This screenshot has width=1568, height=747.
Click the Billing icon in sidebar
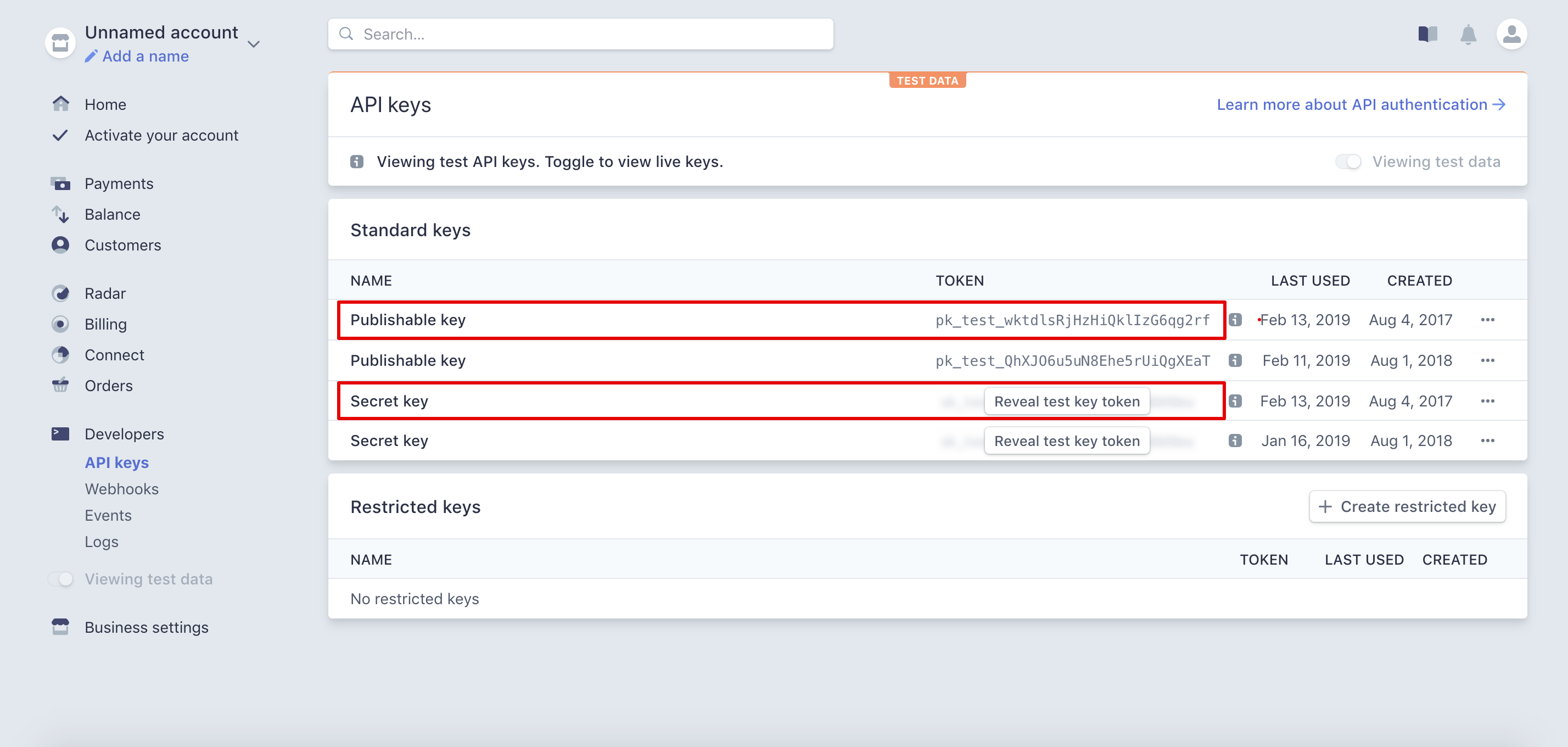click(x=60, y=324)
